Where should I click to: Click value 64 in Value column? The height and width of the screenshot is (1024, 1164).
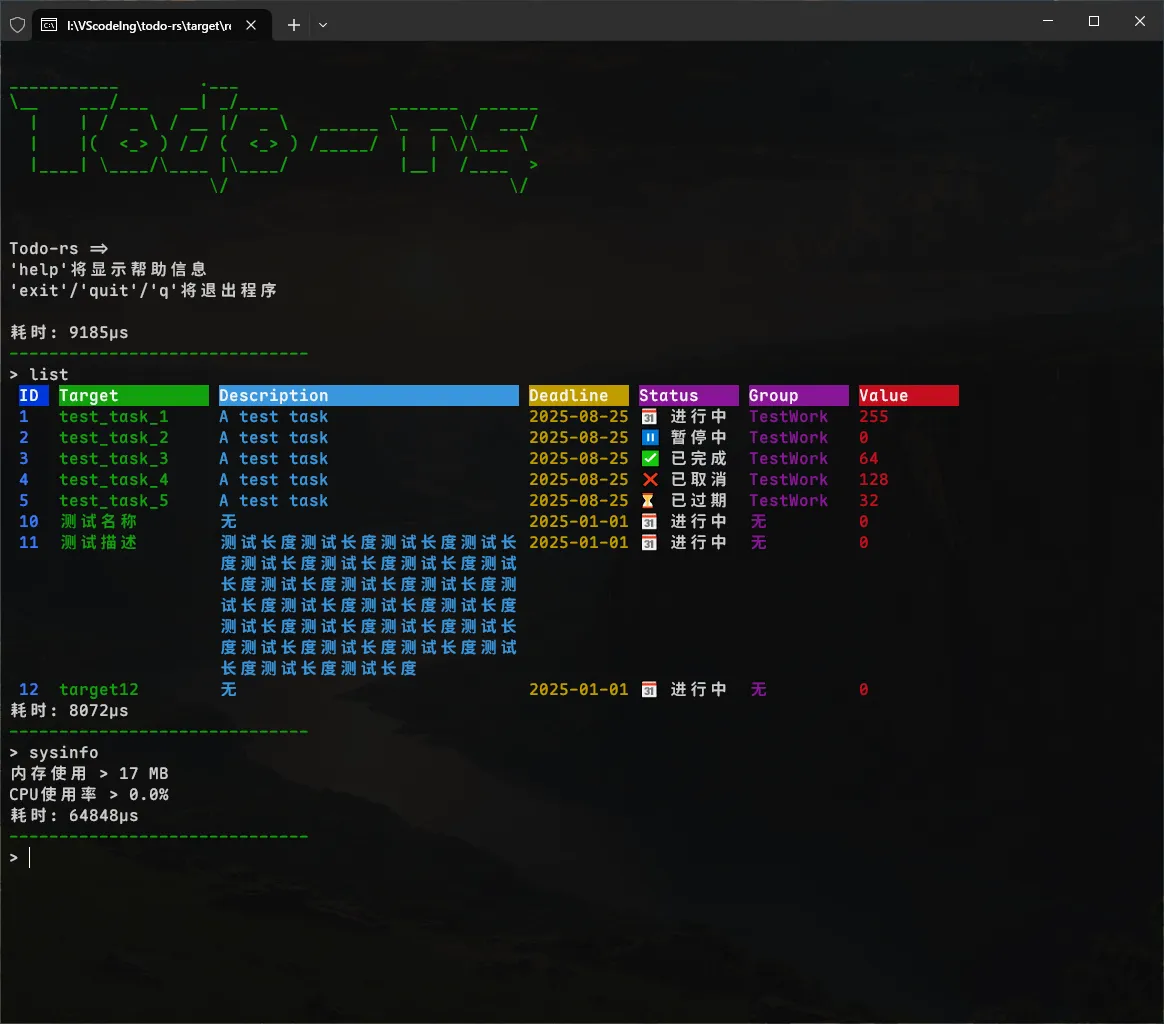869,458
